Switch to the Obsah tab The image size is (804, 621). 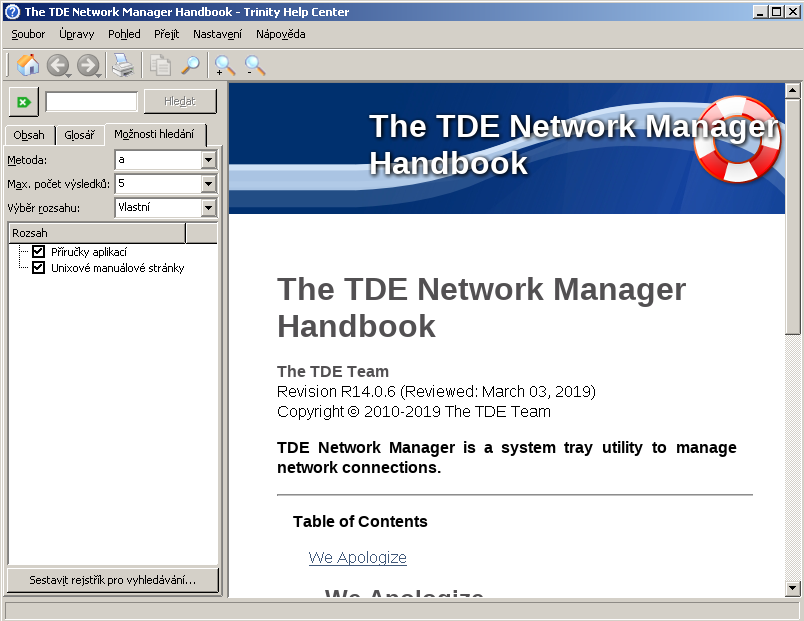coord(29,135)
